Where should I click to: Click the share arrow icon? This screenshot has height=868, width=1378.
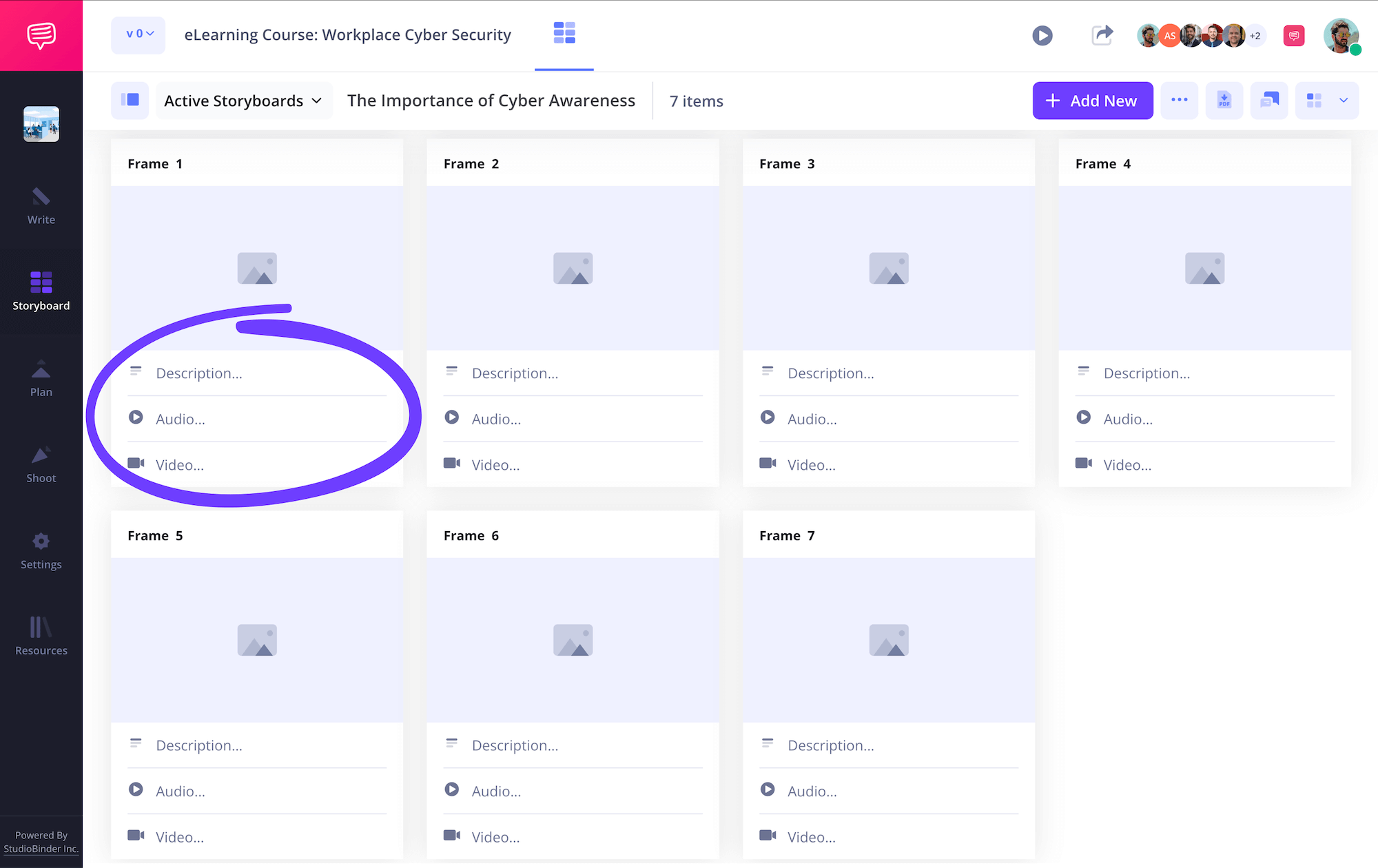tap(1102, 35)
